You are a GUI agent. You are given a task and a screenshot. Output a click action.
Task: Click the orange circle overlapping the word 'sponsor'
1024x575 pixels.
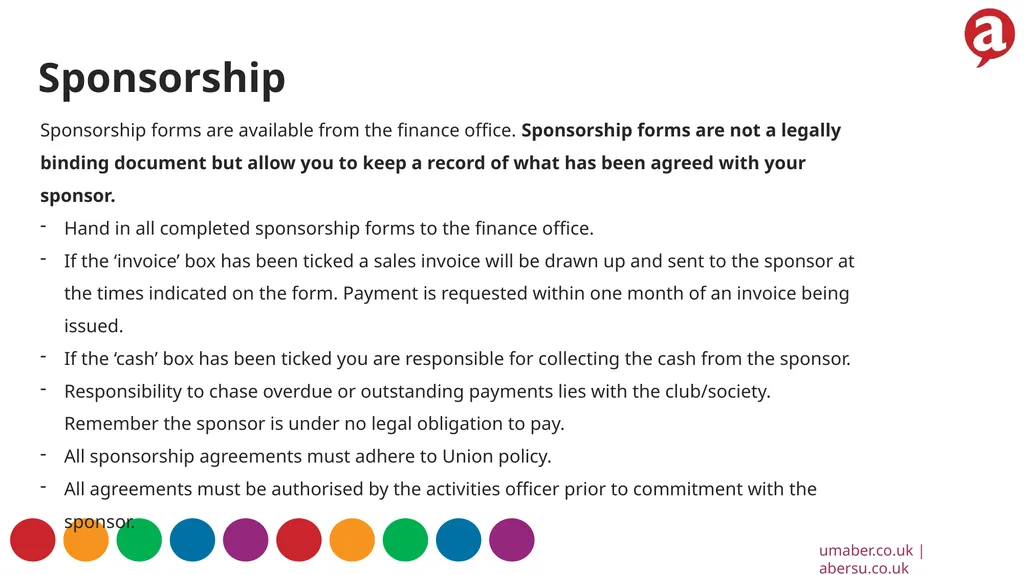click(86, 540)
